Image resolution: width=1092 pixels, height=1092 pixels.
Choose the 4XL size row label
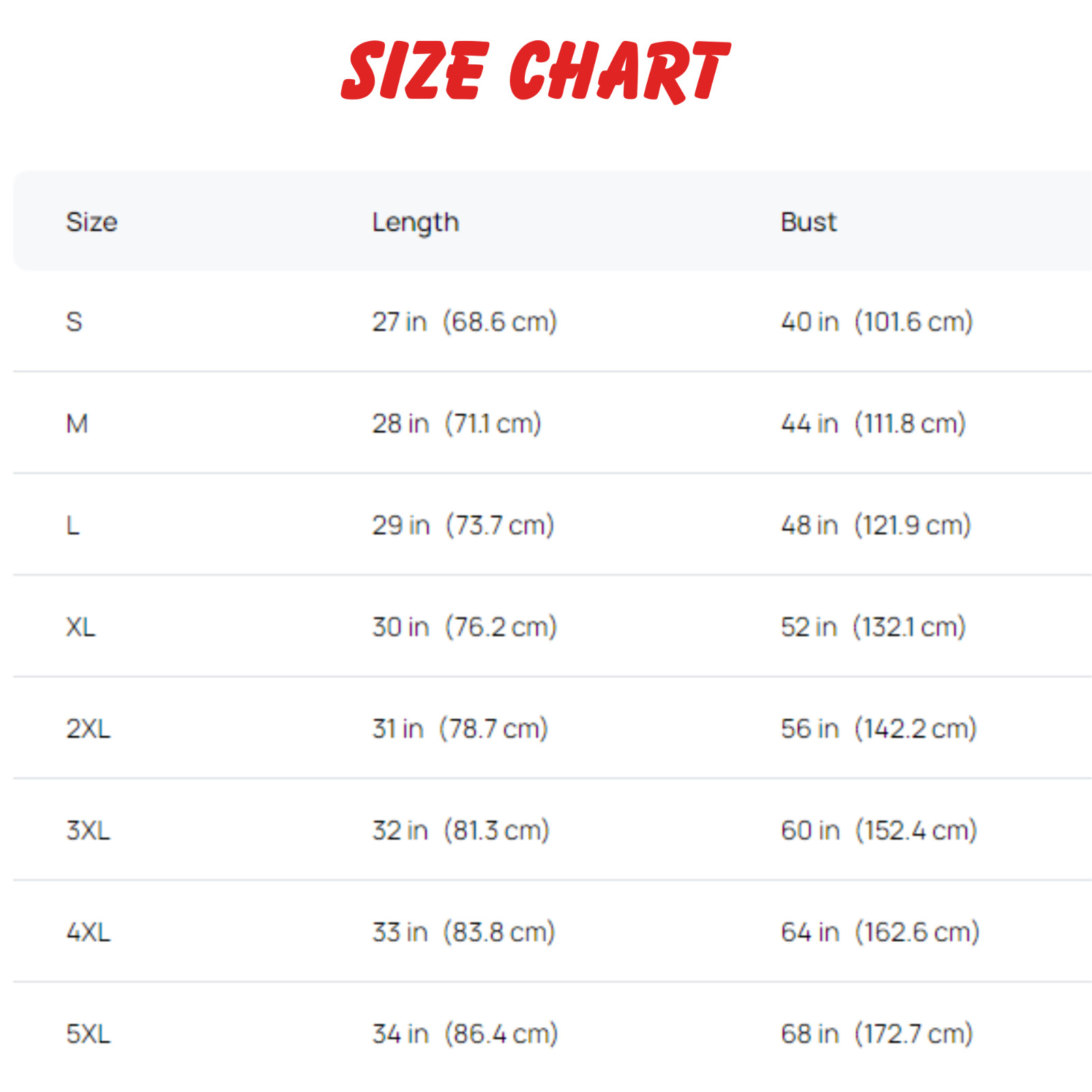tap(88, 932)
